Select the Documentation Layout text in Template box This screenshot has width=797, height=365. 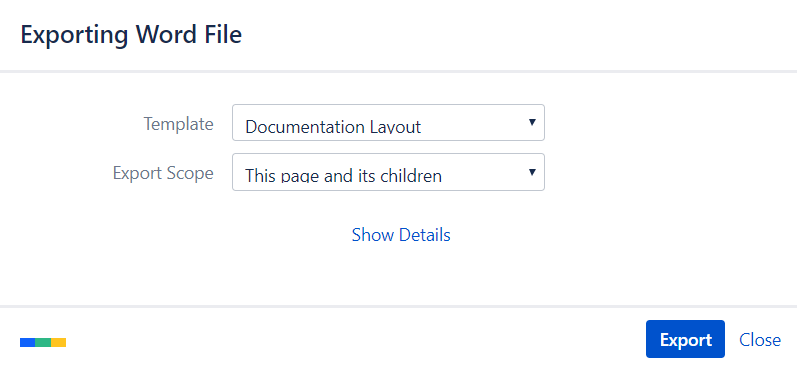pos(333,127)
